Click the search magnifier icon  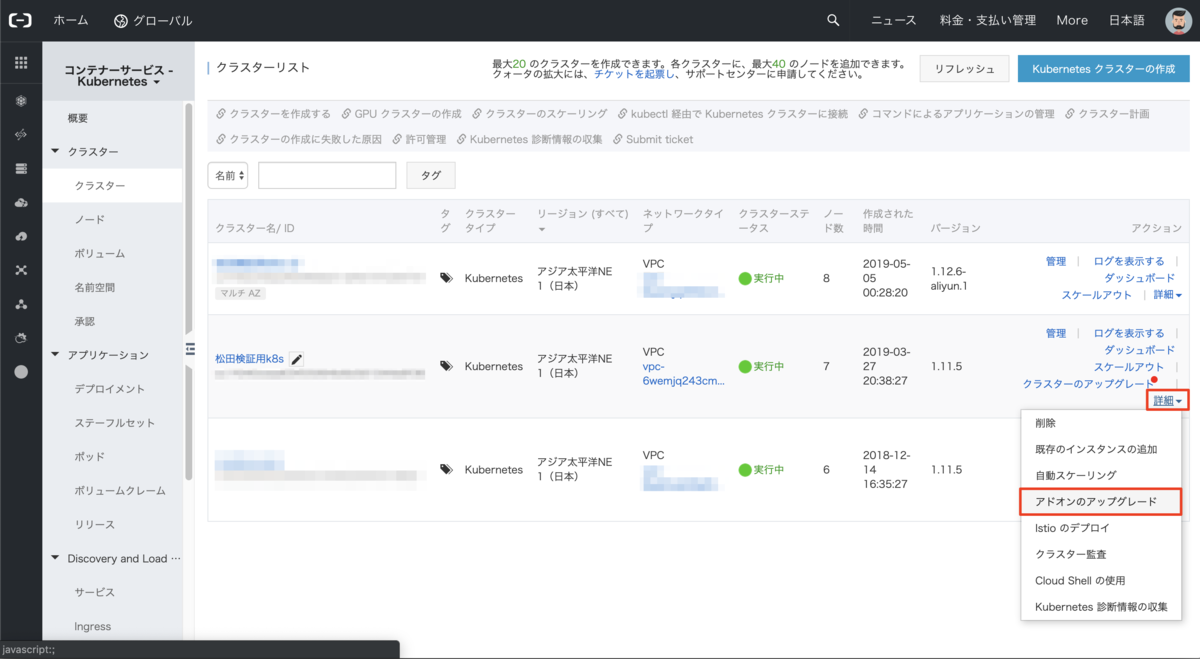point(834,20)
